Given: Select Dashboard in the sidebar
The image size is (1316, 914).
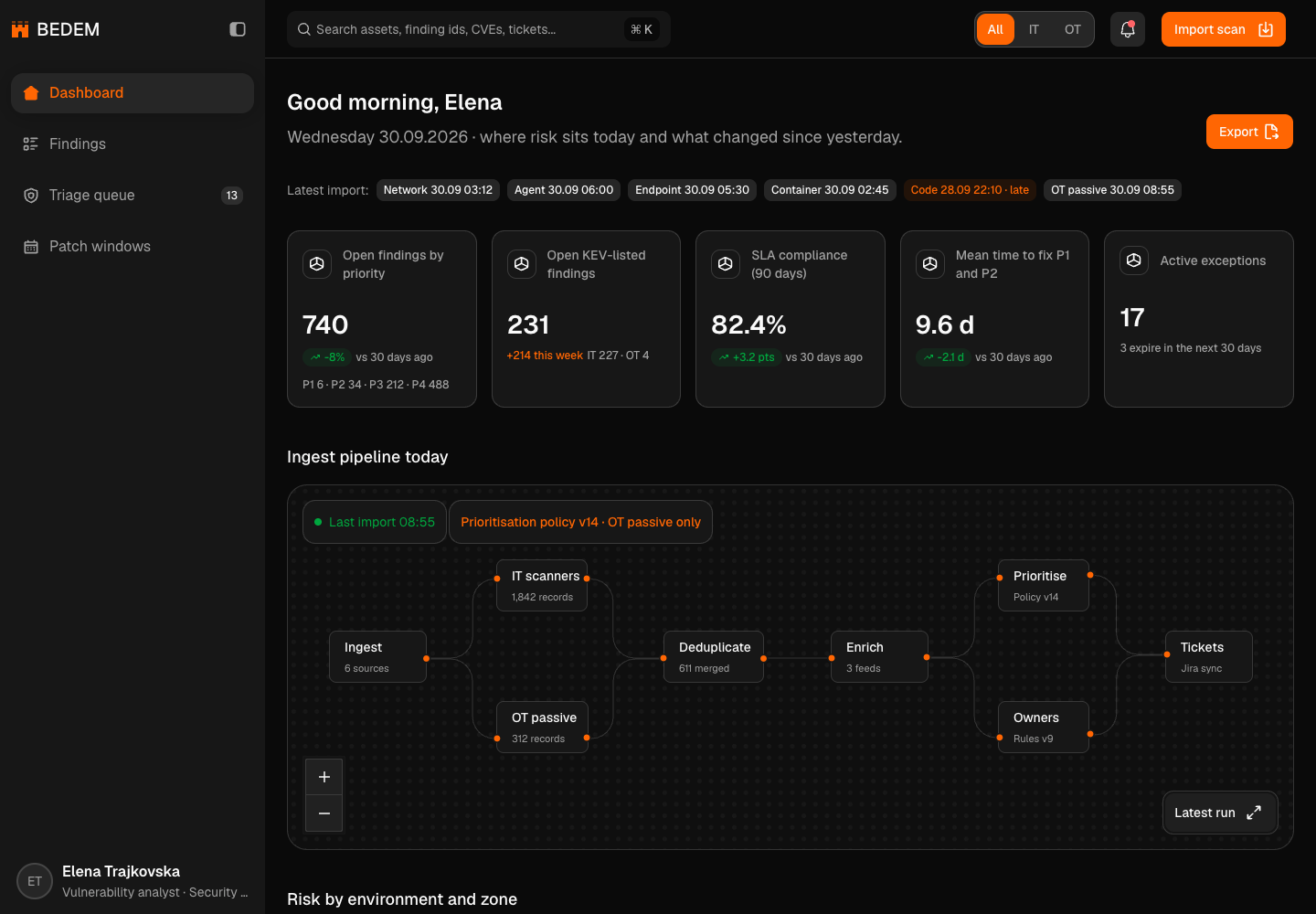Looking at the screenshot, I should pyautogui.click(x=133, y=93).
